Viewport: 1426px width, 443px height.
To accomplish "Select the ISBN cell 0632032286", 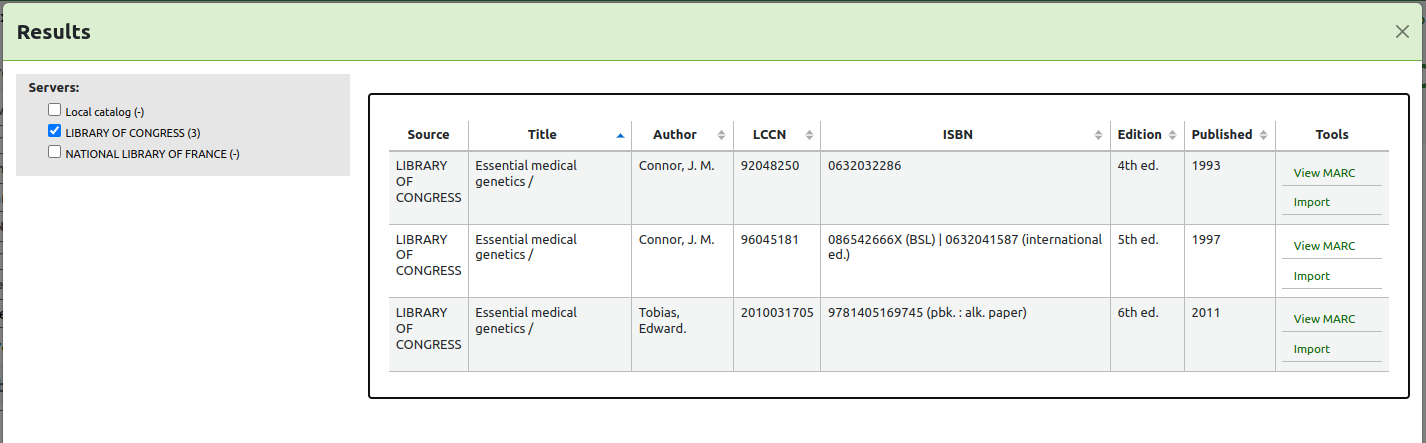I will (864, 166).
